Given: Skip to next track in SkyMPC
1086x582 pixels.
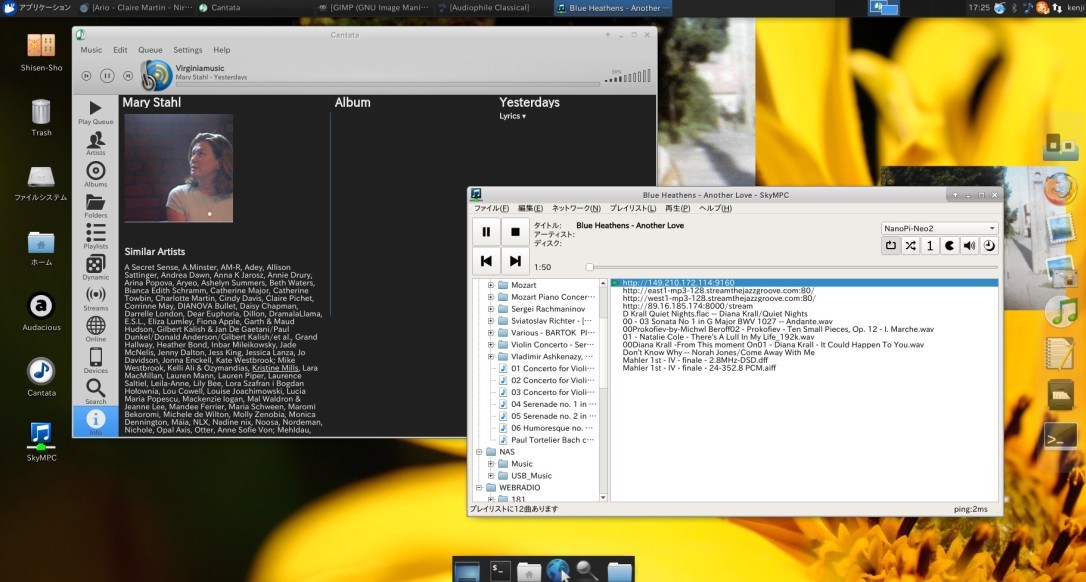Looking at the screenshot, I should click(x=515, y=261).
